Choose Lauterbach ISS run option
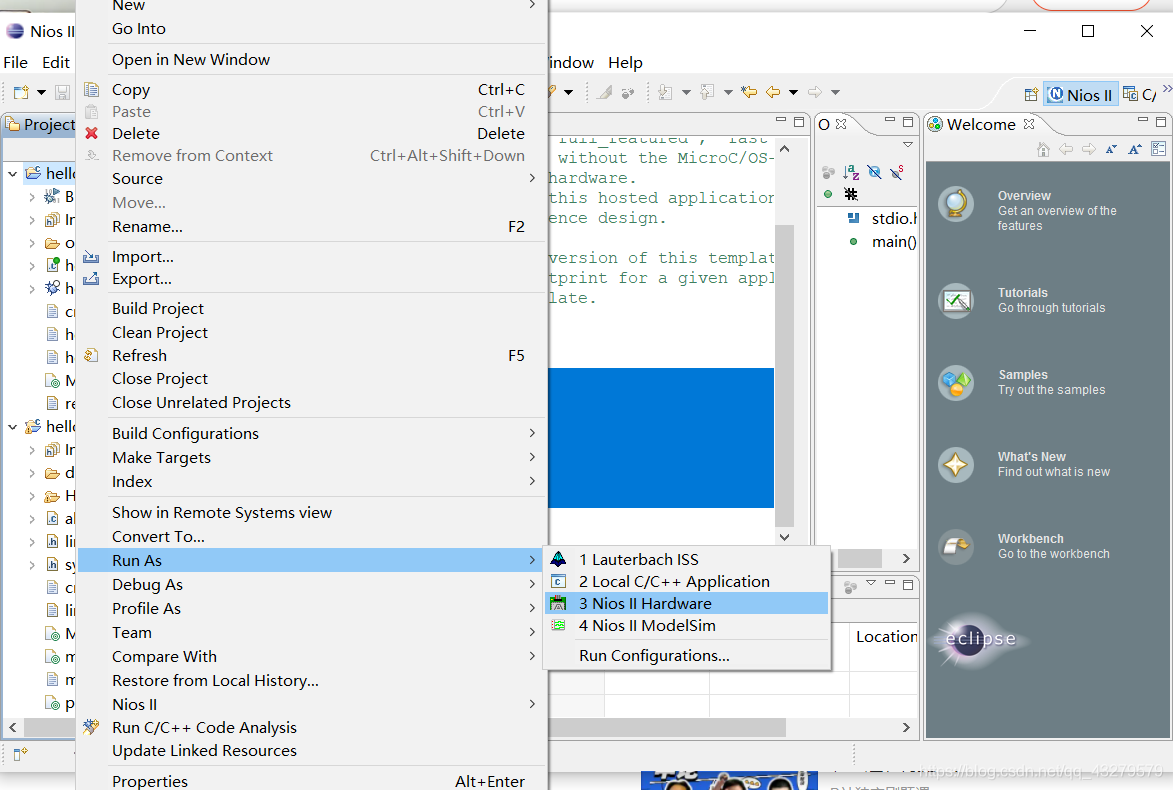Viewport: 1173px width, 790px height. click(687, 560)
